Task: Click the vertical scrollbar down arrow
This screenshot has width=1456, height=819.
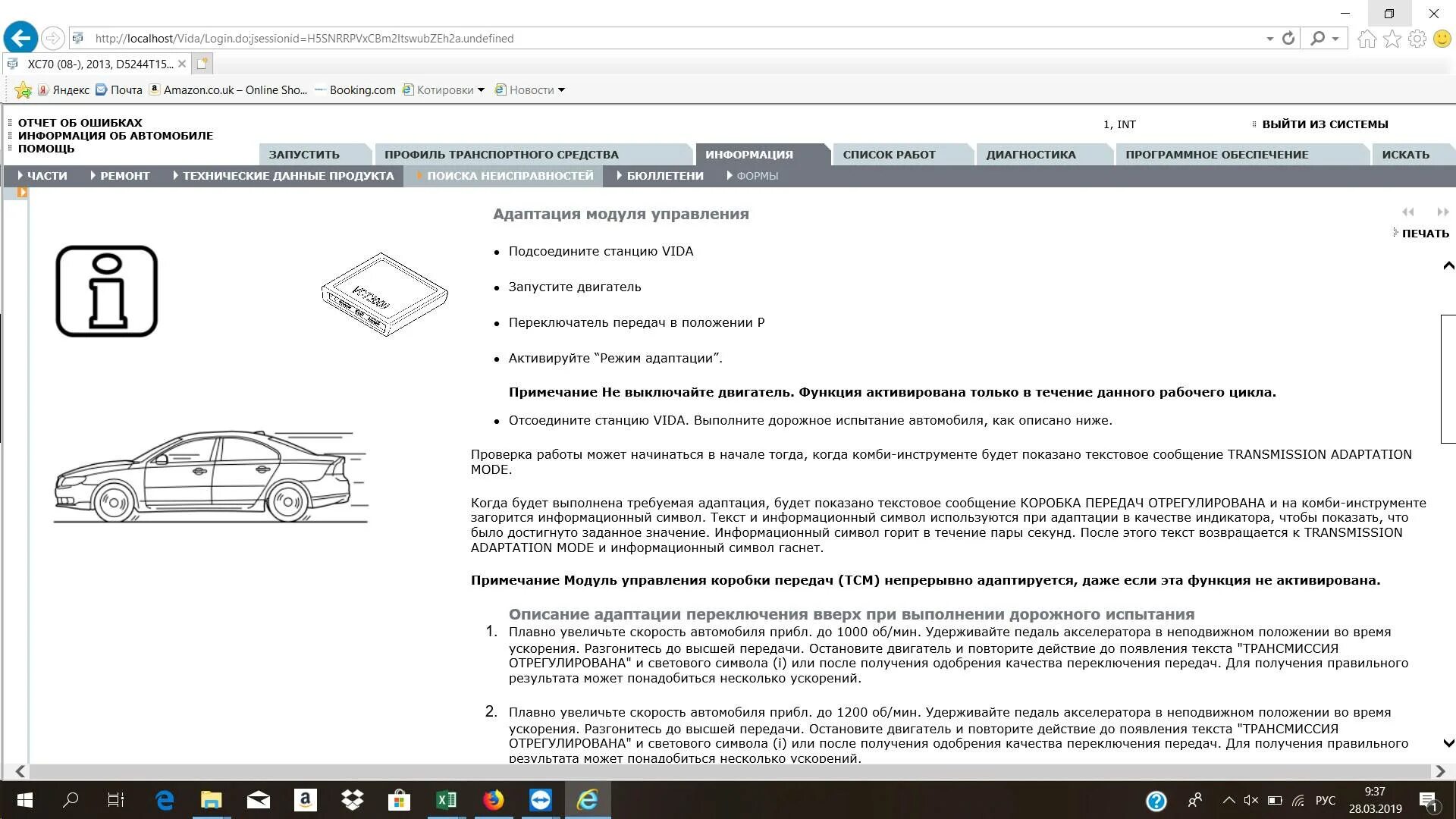Action: tap(1448, 743)
